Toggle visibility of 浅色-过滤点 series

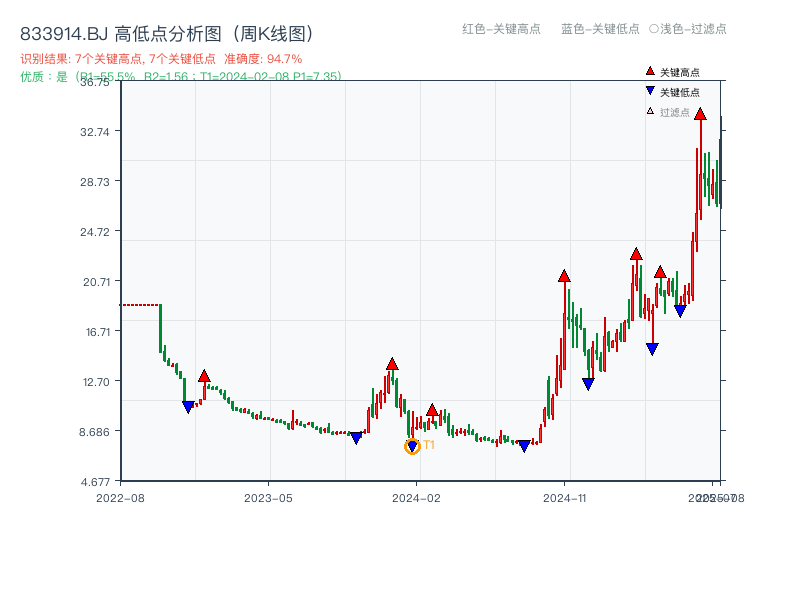[x=689, y=30]
